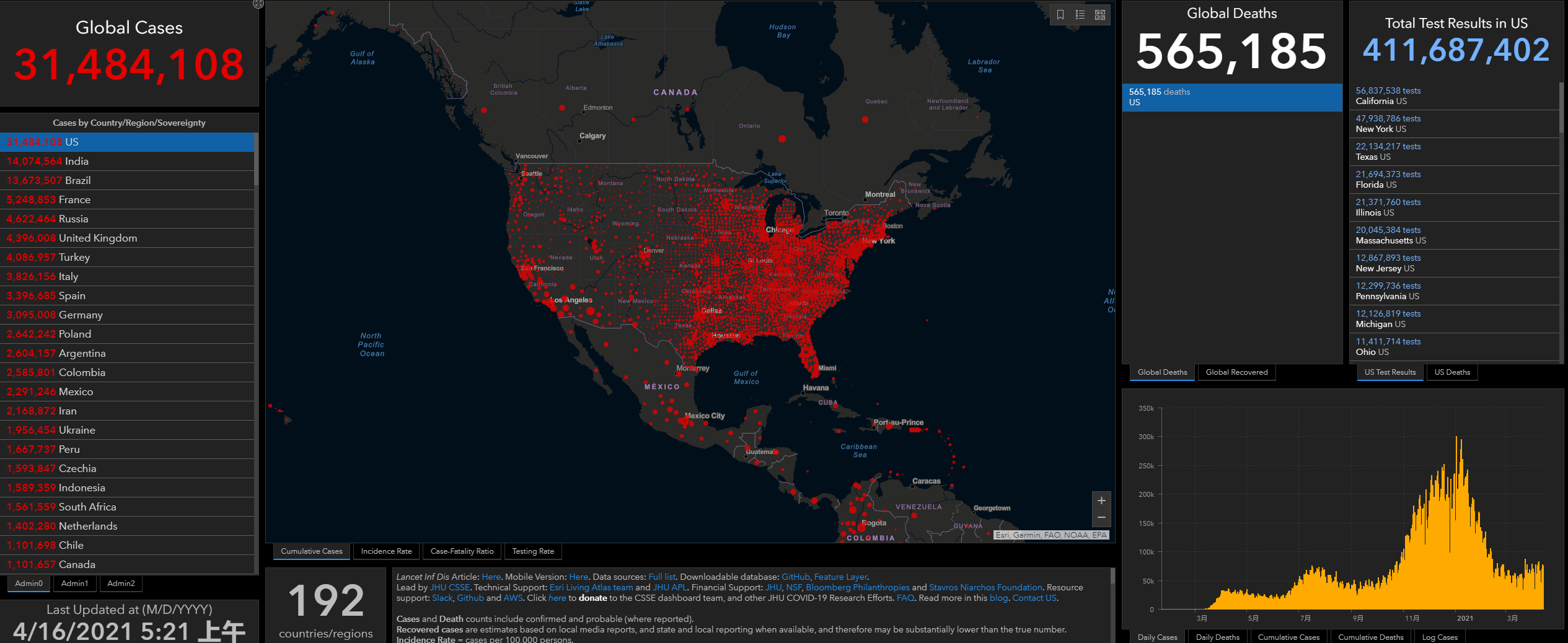
Task: Zoom in on the map
Action: [1101, 501]
